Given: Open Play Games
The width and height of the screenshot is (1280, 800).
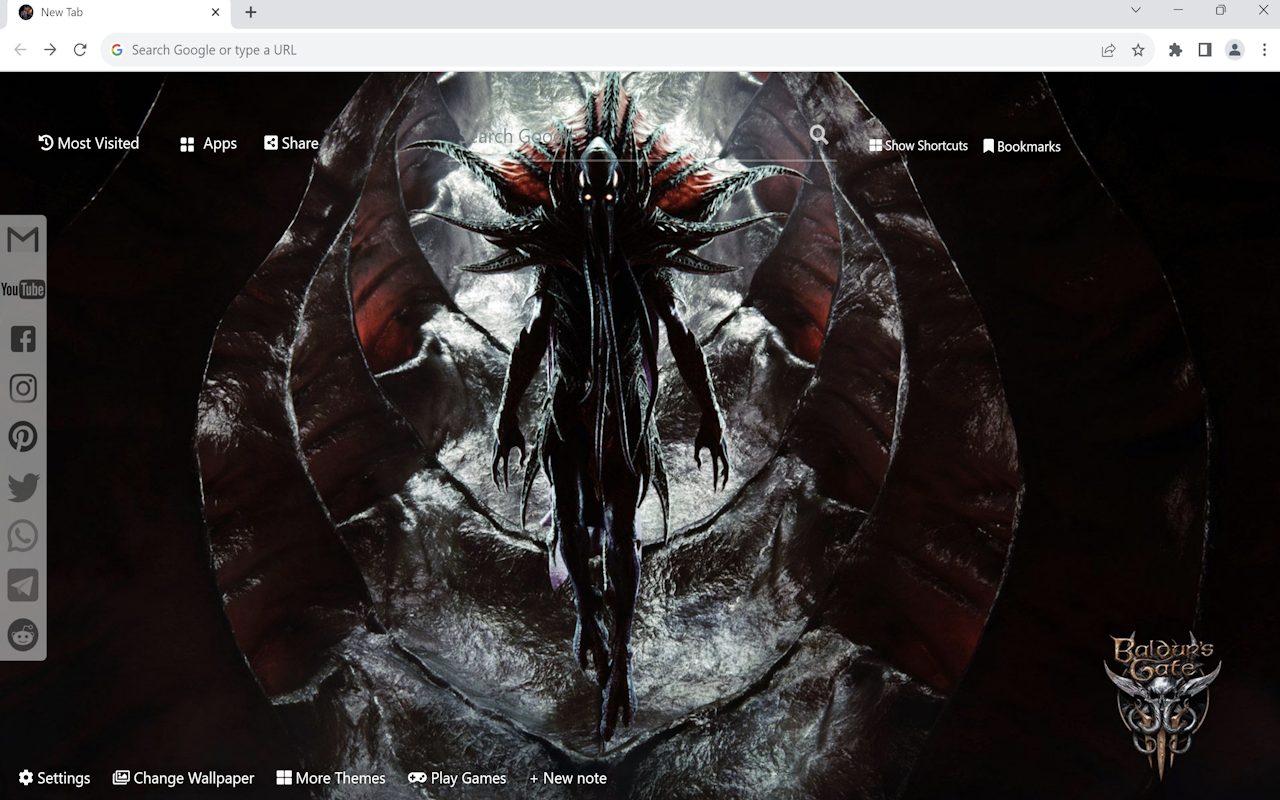Looking at the screenshot, I should tap(457, 778).
